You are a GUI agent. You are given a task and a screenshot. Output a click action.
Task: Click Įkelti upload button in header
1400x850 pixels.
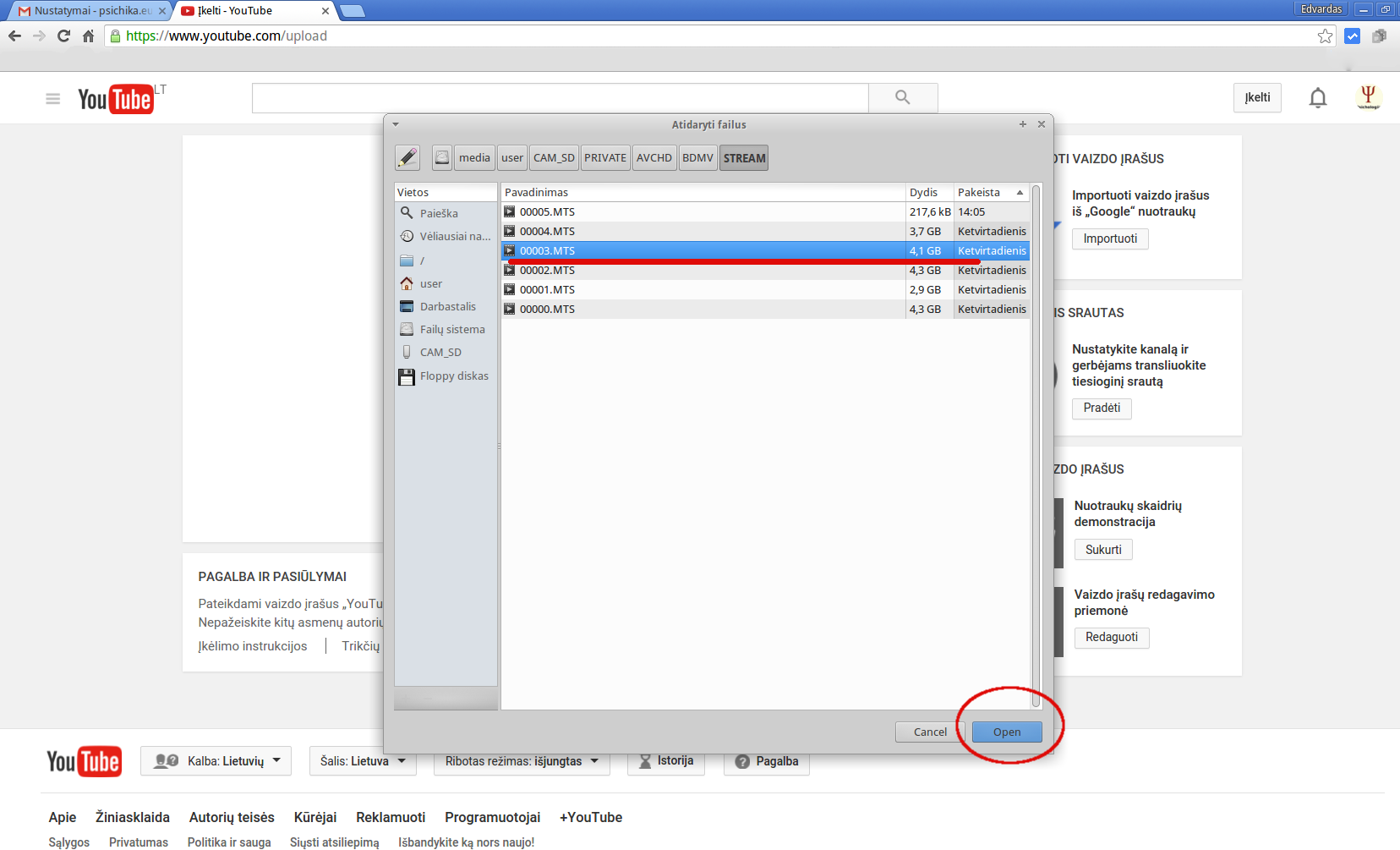tap(1257, 97)
